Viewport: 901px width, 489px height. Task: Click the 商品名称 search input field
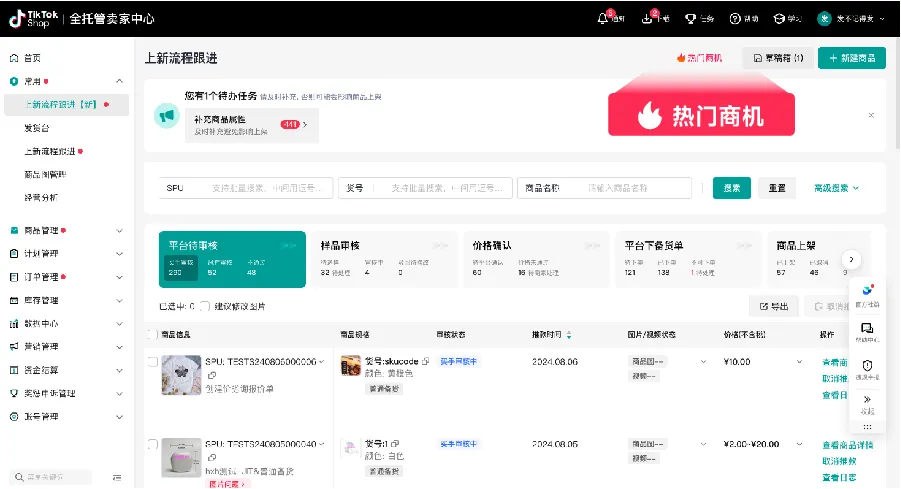coord(636,188)
